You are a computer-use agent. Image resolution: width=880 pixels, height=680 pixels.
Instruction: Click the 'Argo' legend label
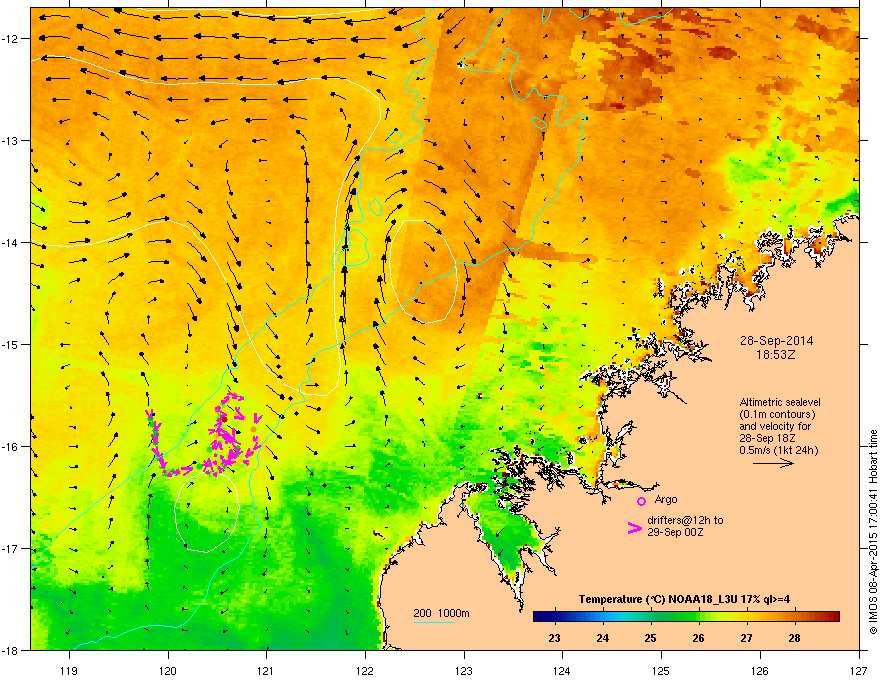point(666,499)
